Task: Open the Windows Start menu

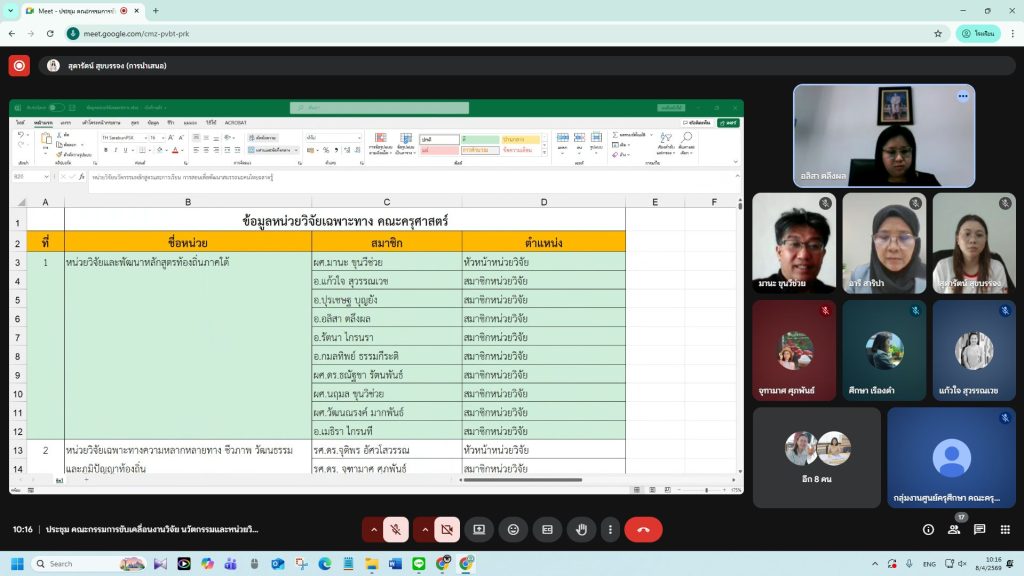Action: click(17, 564)
